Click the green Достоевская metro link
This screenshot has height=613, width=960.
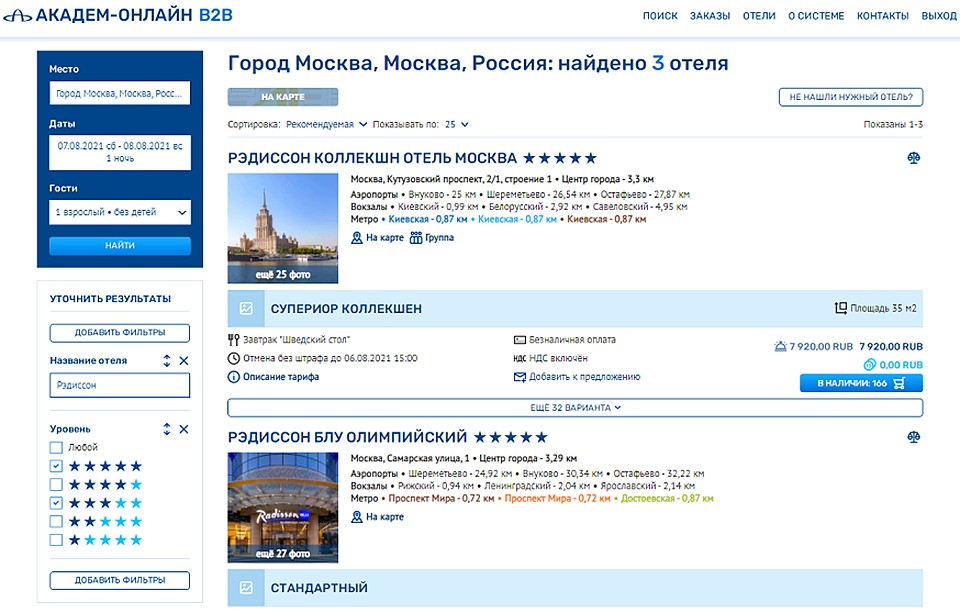(x=667, y=498)
